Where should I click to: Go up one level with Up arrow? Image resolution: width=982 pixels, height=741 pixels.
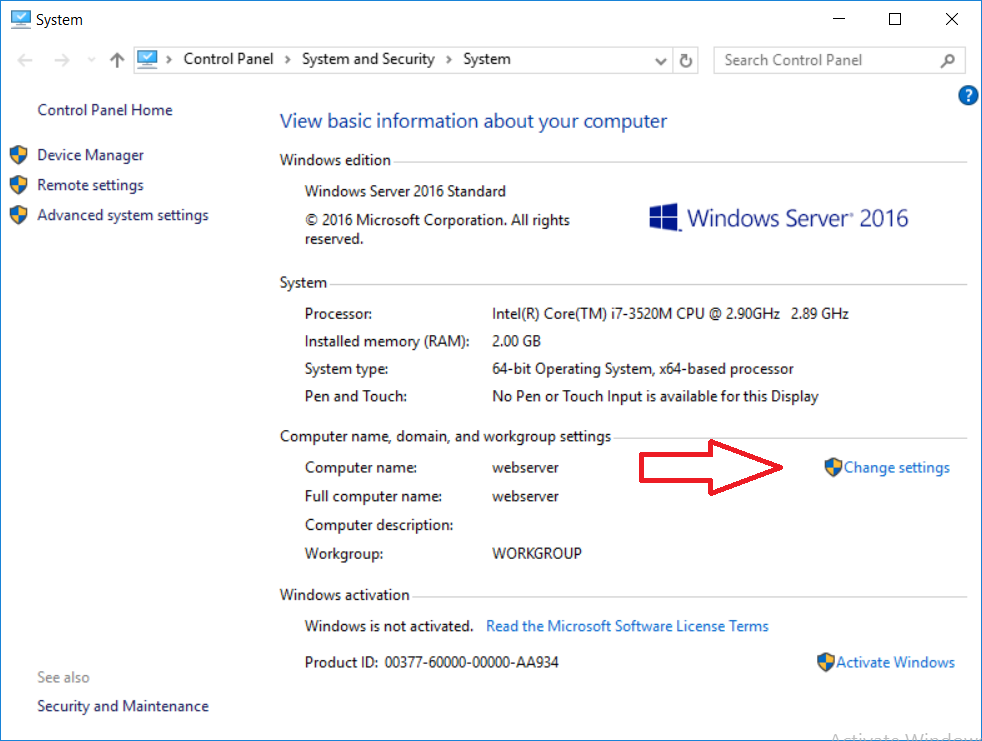coord(117,60)
